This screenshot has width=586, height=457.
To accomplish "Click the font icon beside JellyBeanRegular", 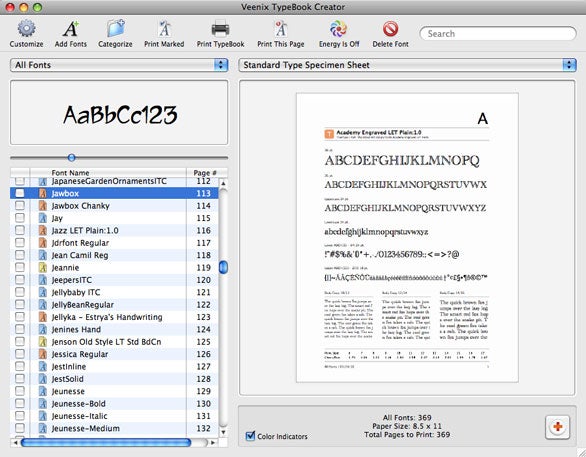I will click(43, 305).
